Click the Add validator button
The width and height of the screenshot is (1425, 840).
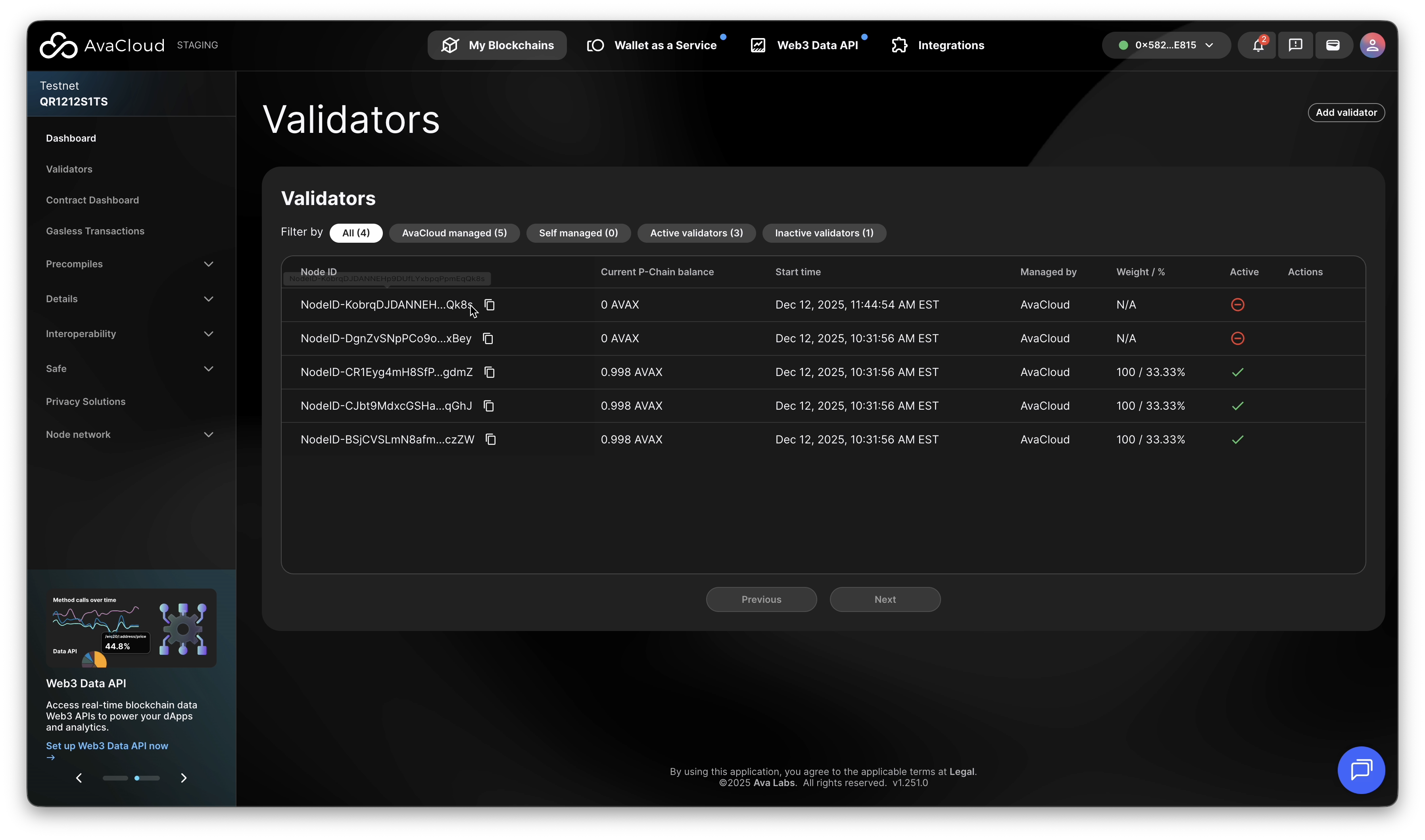[x=1346, y=113]
